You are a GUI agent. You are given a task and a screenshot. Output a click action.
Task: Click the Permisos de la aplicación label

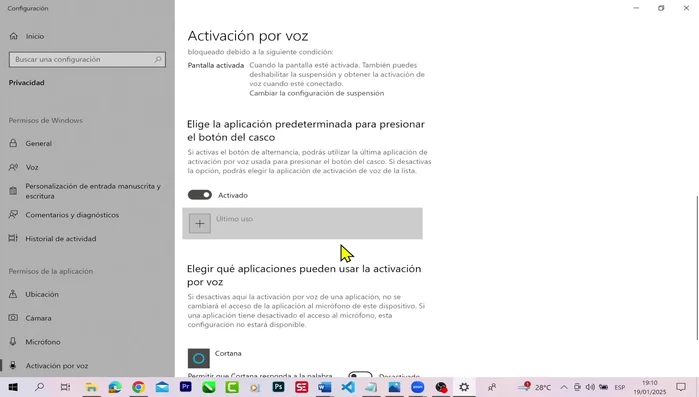[51, 271]
